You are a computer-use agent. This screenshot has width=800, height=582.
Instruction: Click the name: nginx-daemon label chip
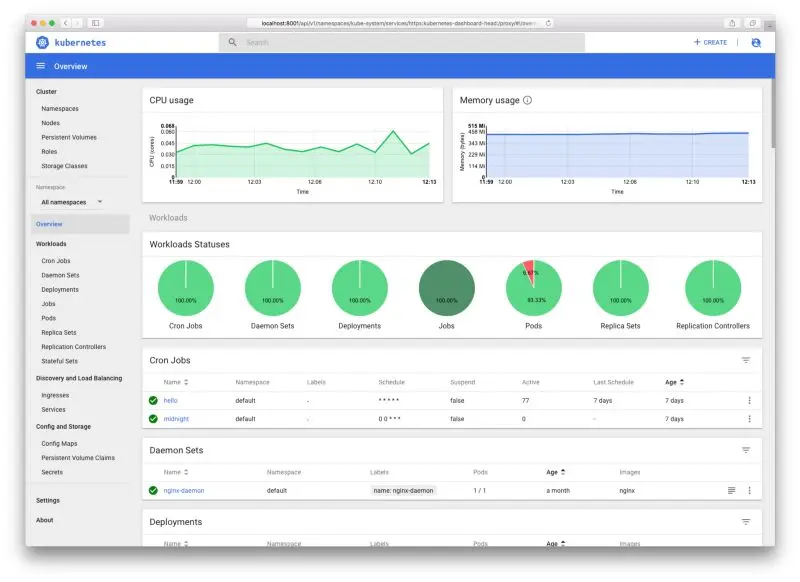pos(403,490)
